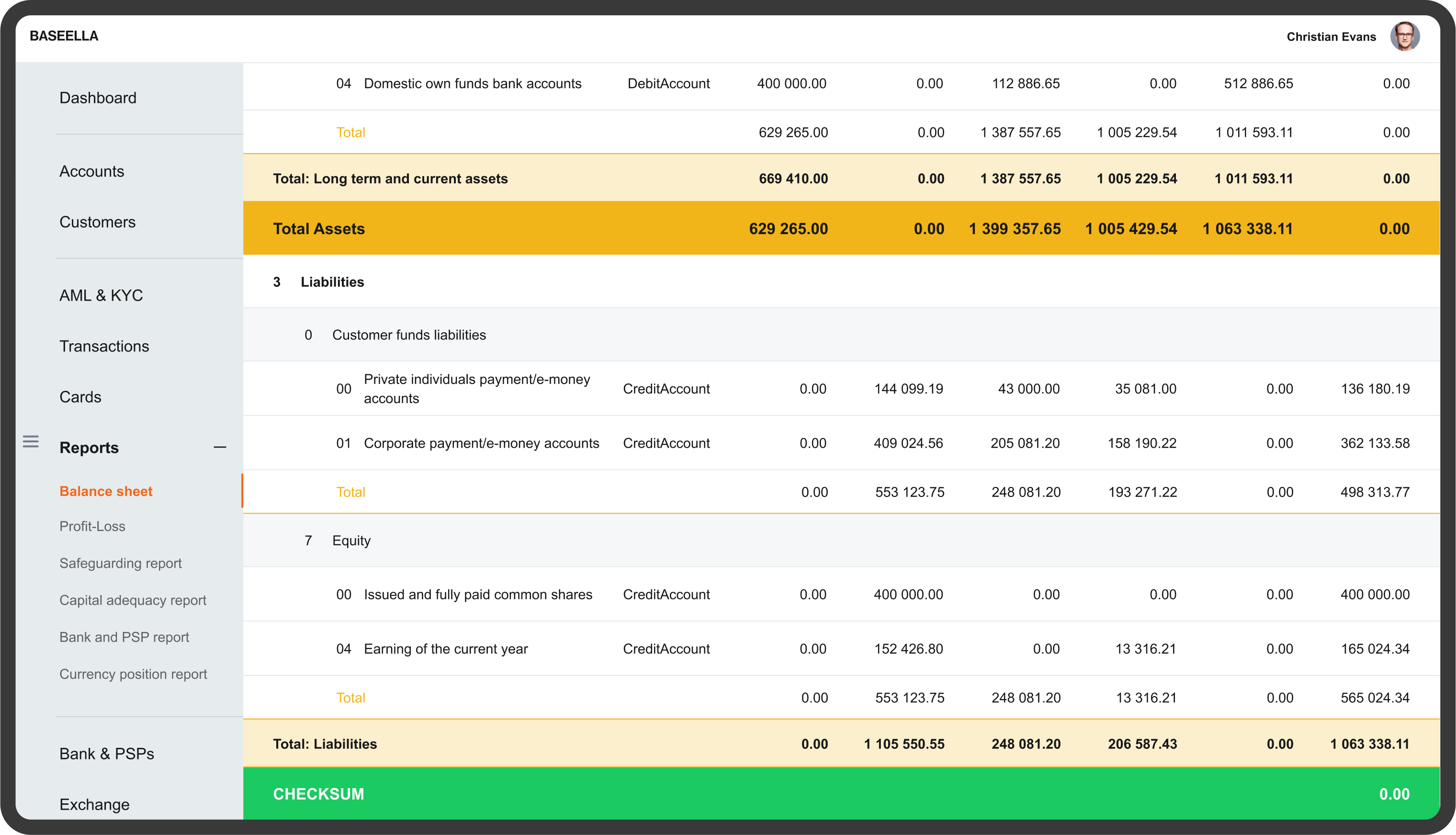The width and height of the screenshot is (1456, 835).
Task: Click the Christian Evans user name
Action: pos(1331,37)
